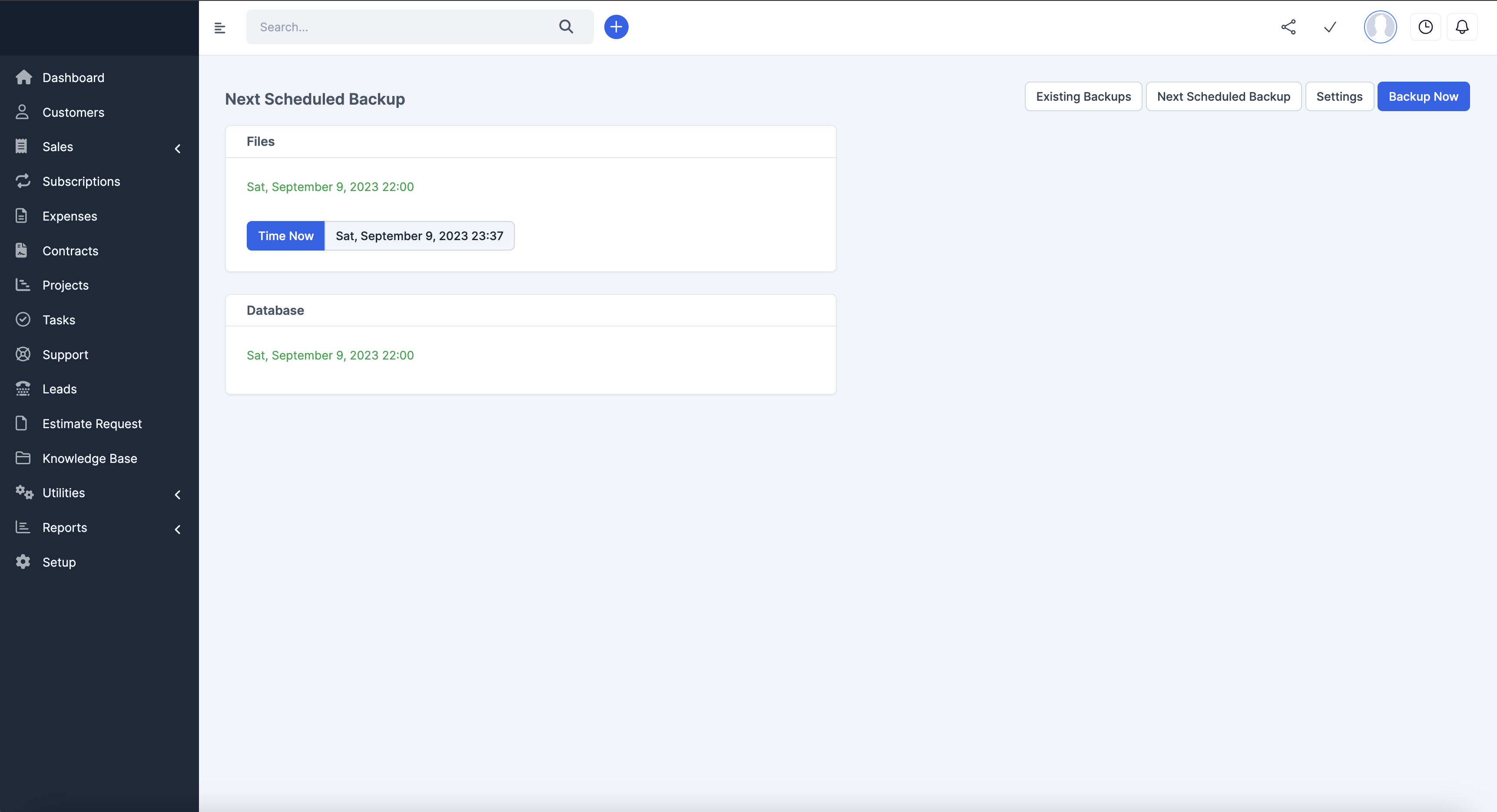The image size is (1497, 812).
Task: Click the Support lifebuoy icon
Action: click(23, 354)
